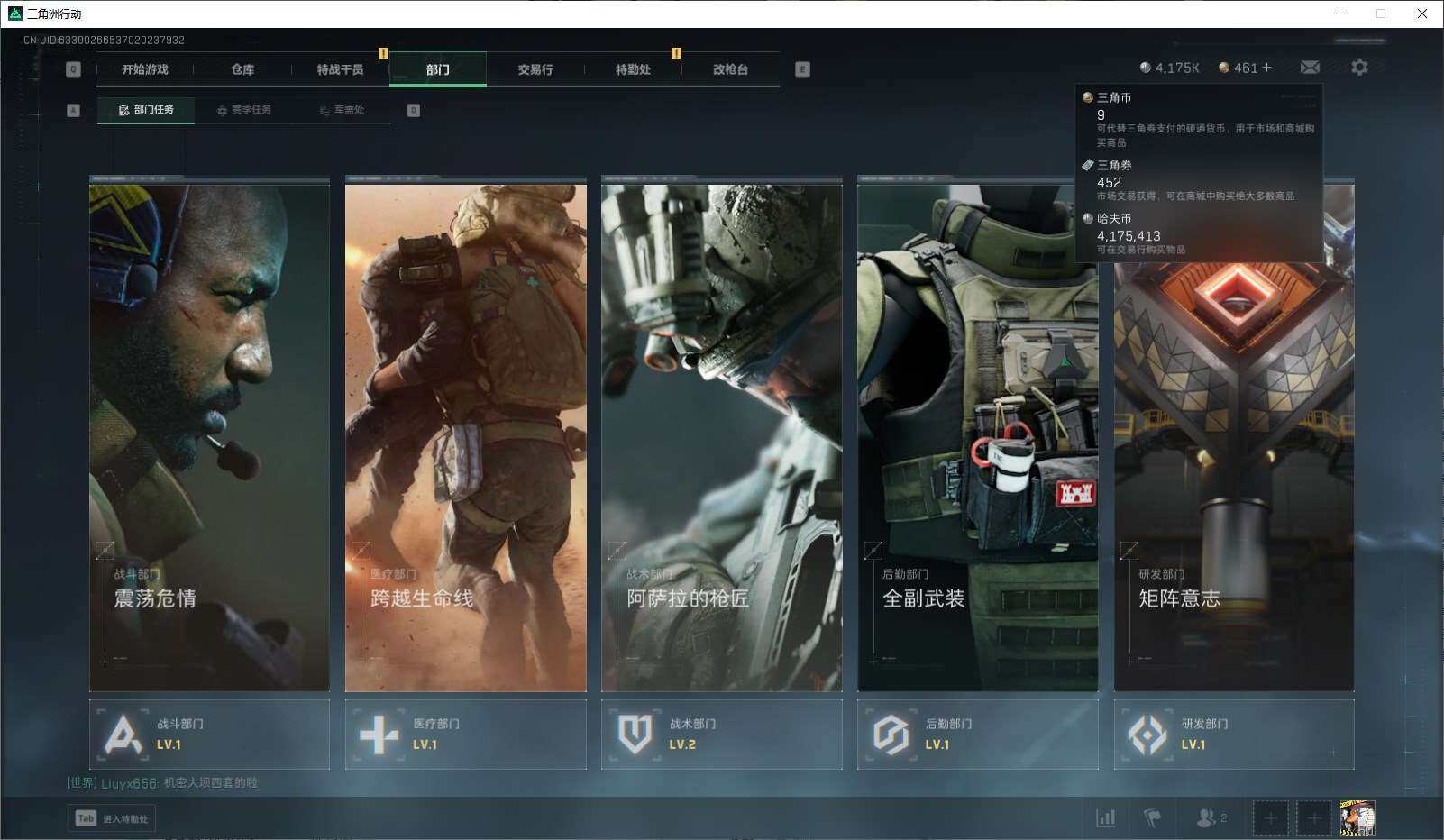Open the 交易行 tab
The height and width of the screenshot is (840, 1444).
(x=535, y=69)
